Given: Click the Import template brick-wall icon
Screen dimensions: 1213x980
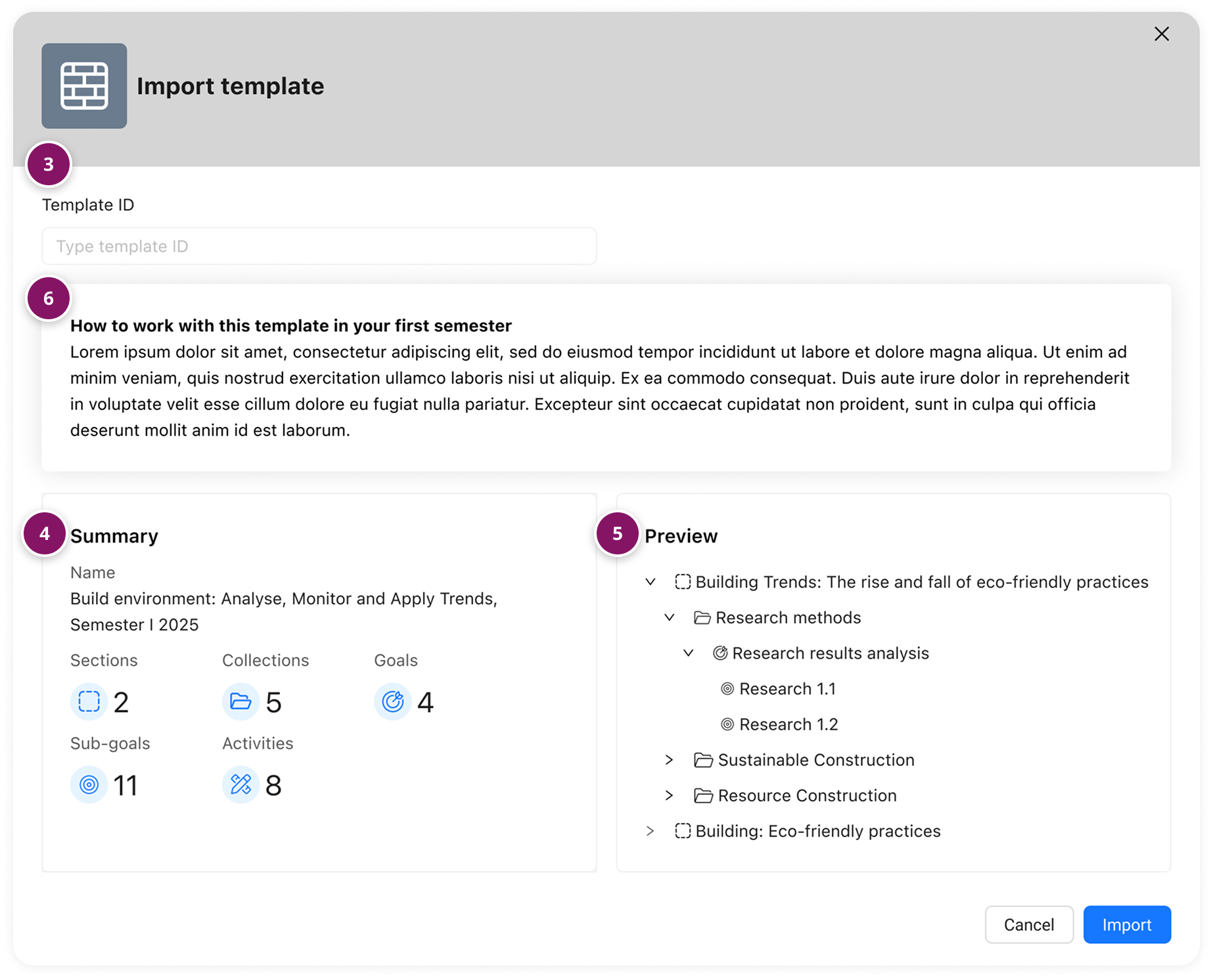Looking at the screenshot, I should 84,86.
